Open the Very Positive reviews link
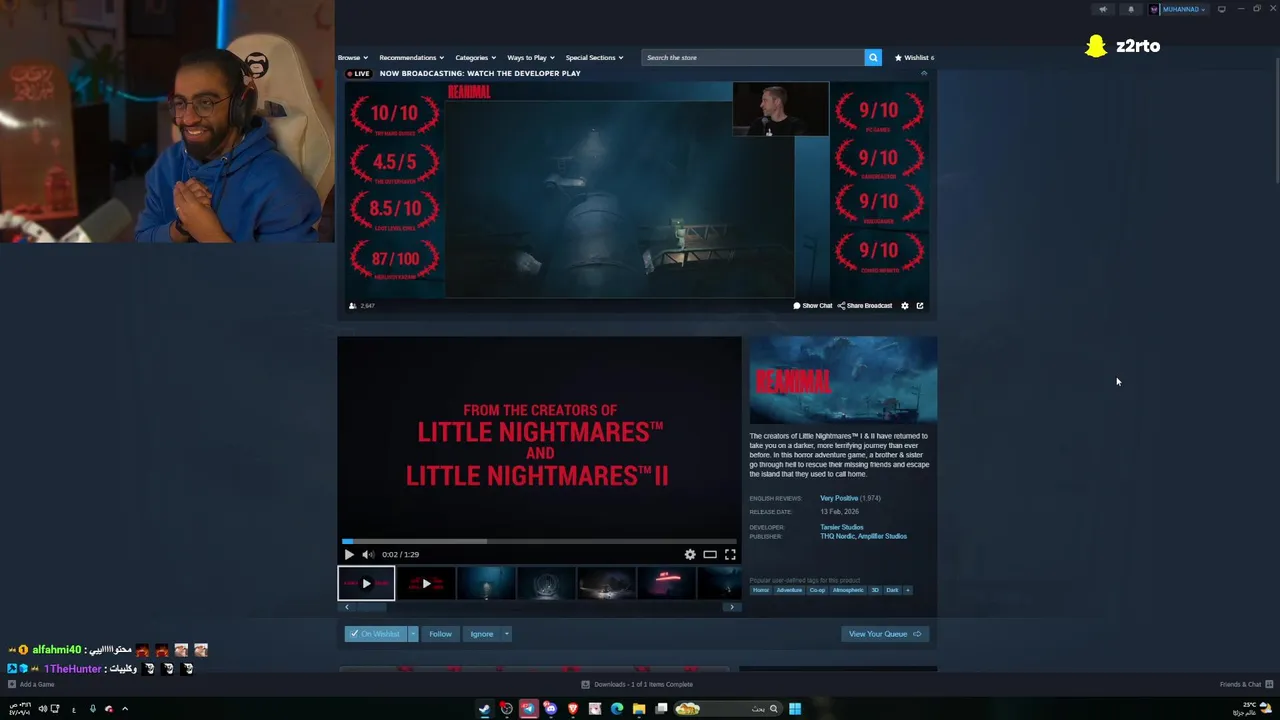The image size is (1280, 720). (x=838, y=498)
